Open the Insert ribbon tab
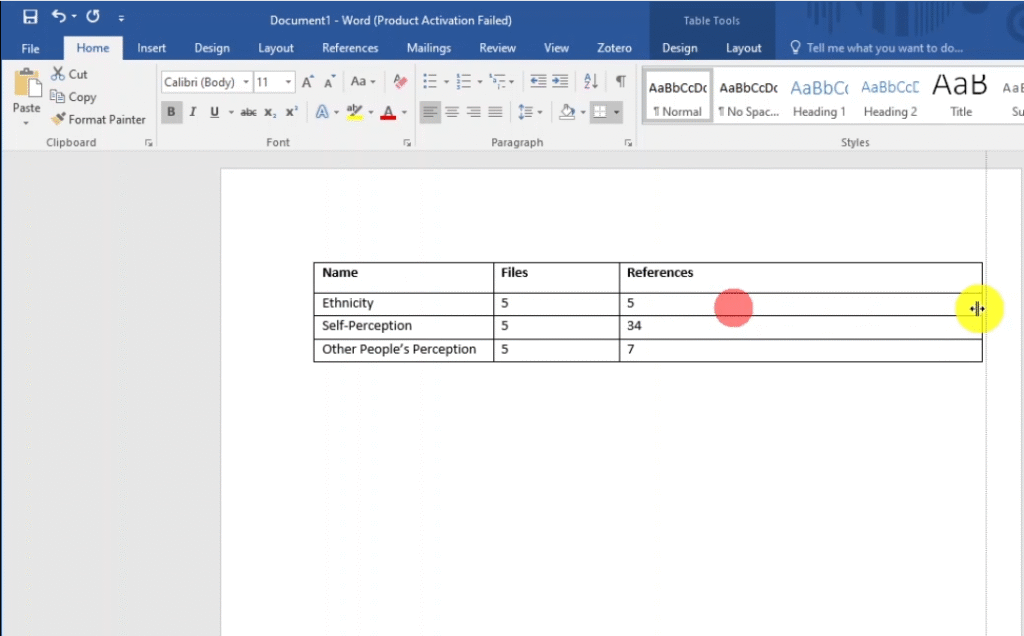1024x636 pixels. click(152, 48)
